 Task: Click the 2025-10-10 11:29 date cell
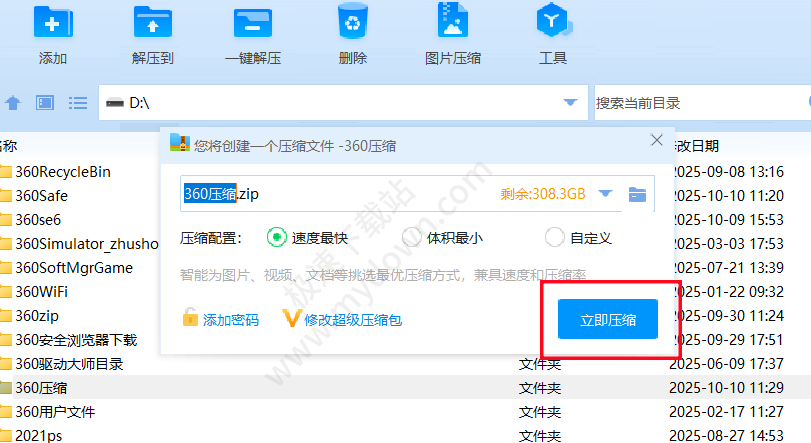click(x=726, y=388)
